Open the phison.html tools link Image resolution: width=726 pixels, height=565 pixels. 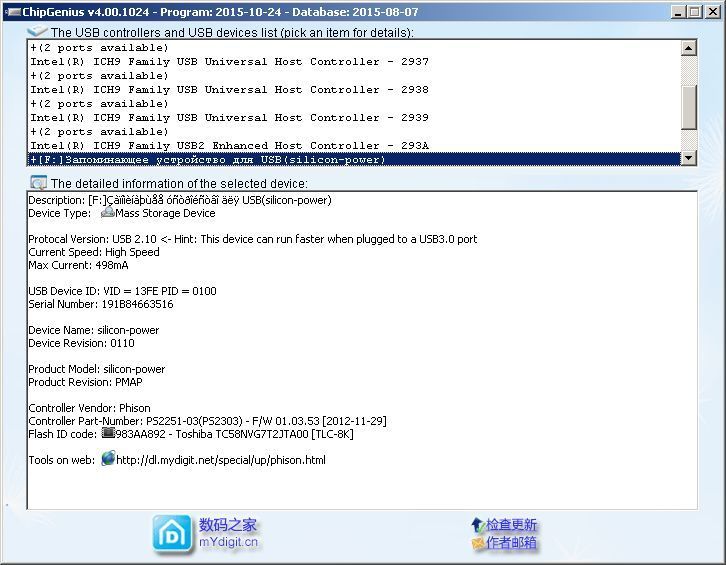[220, 460]
